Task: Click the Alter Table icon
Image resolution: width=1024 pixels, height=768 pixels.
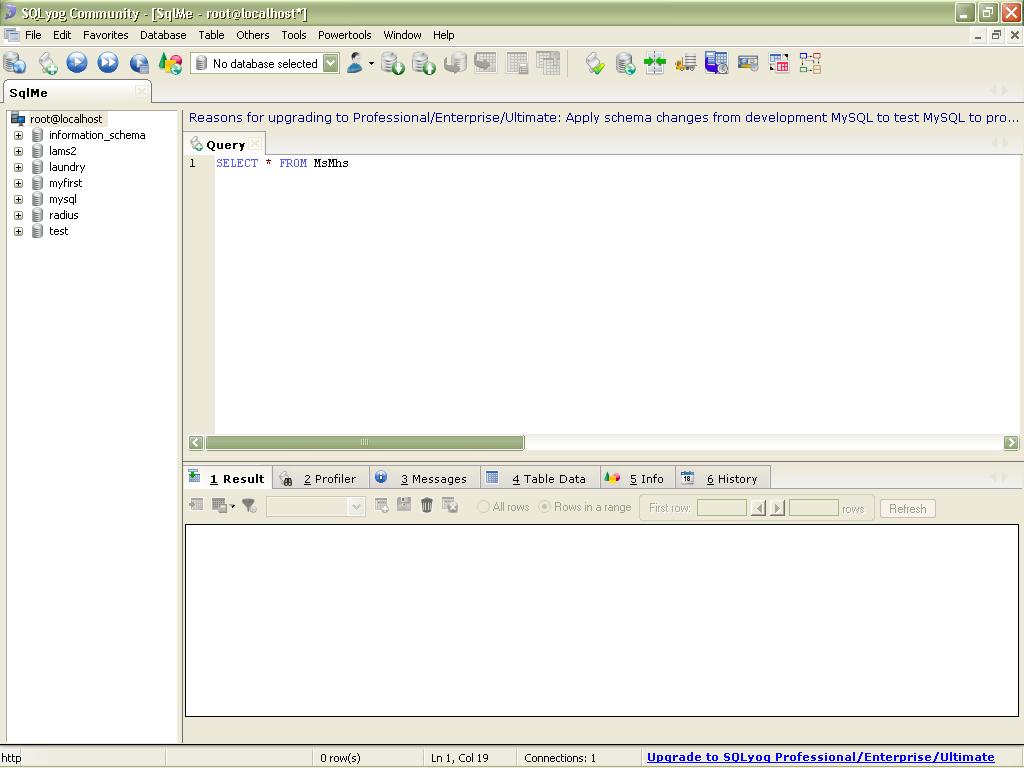Action: (x=517, y=63)
